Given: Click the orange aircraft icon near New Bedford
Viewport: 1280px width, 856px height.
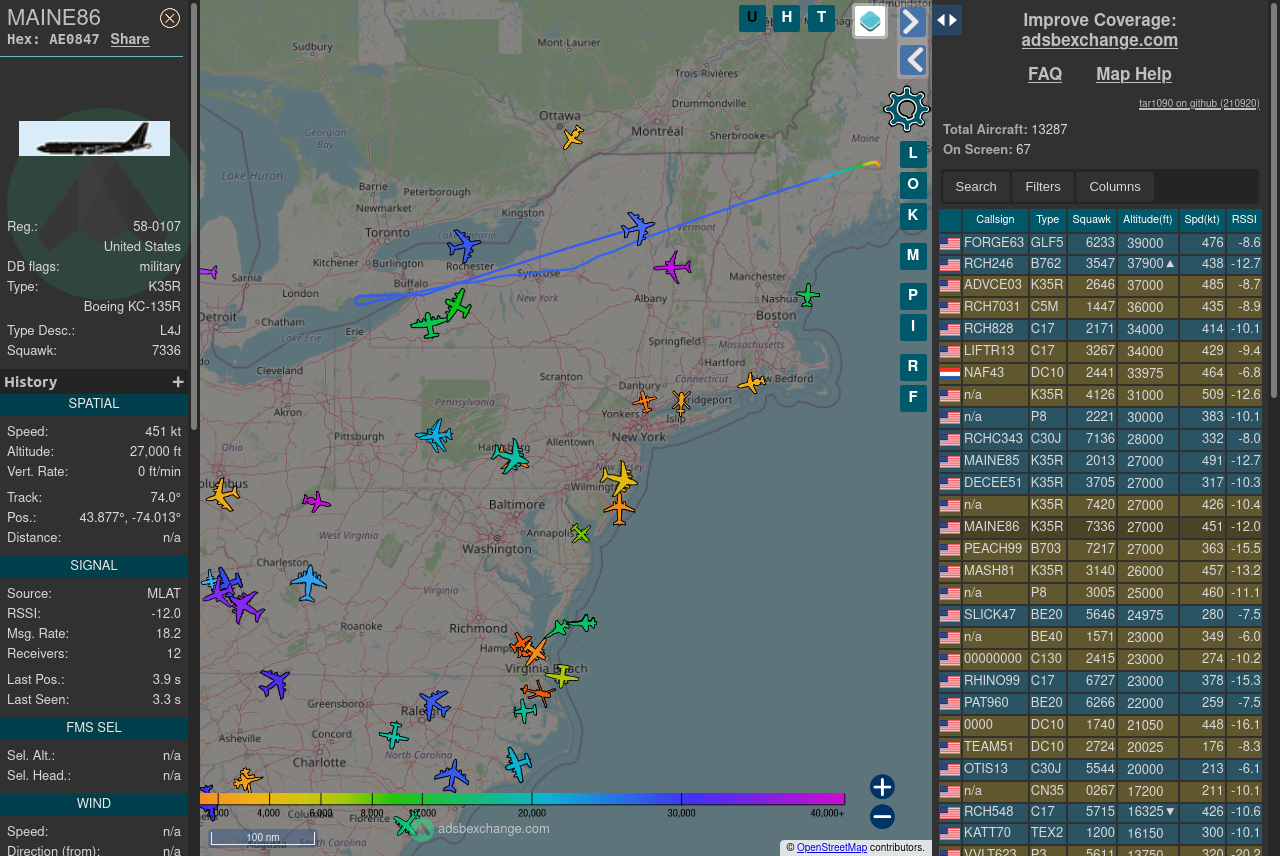Looking at the screenshot, I should 751,383.
